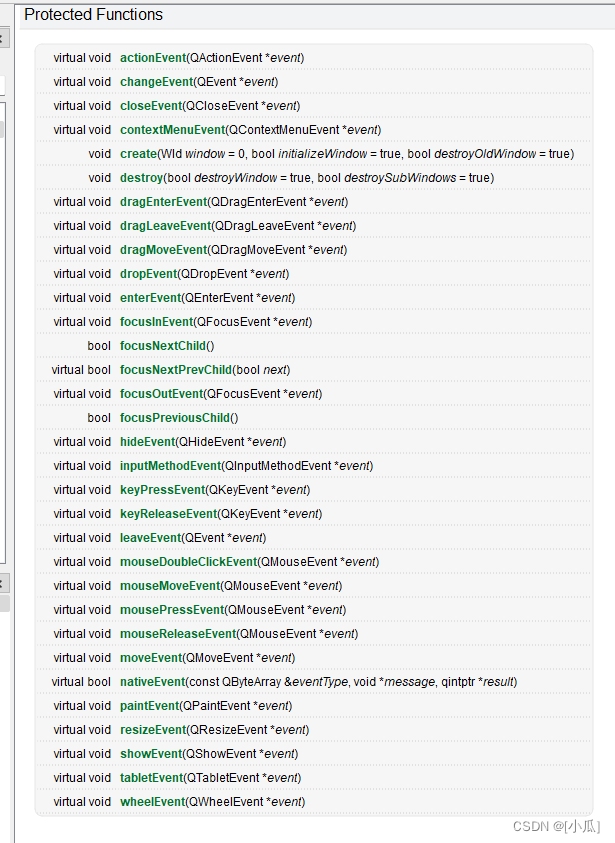615x843 pixels.
Task: Open the keyPressEvent function link
Action: (x=162, y=490)
